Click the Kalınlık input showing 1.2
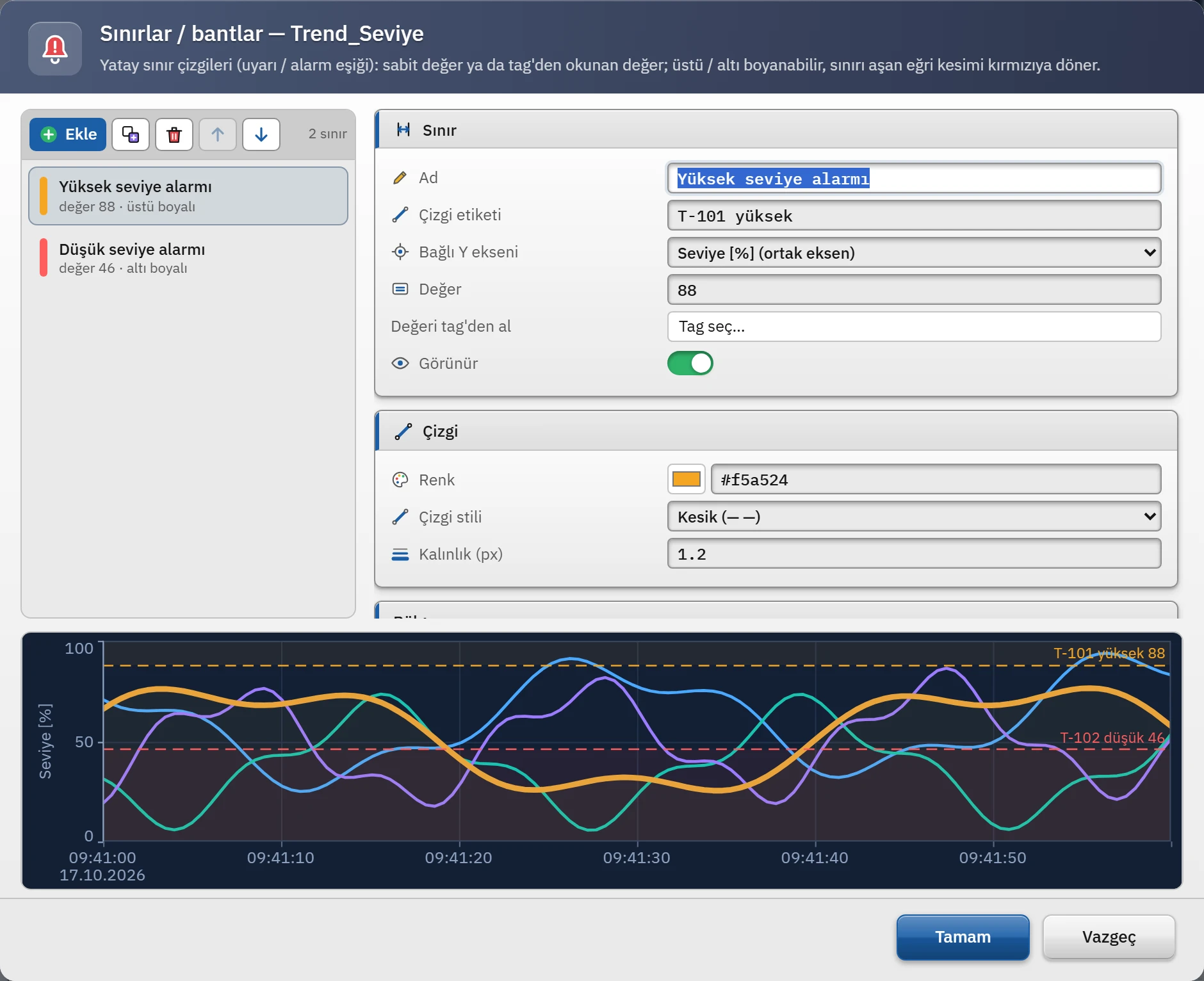 pos(915,553)
